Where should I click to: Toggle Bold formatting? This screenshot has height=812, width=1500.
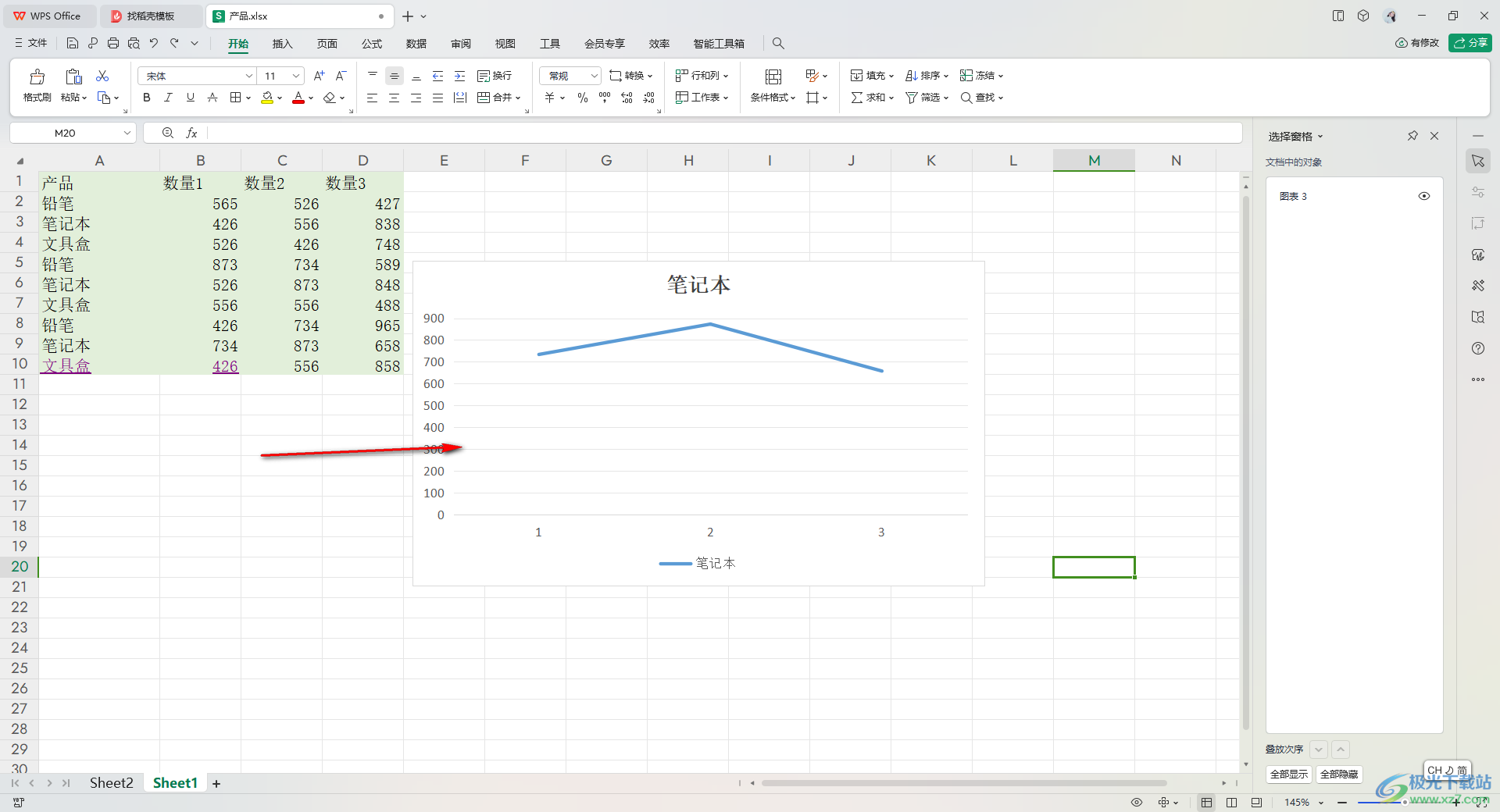click(146, 98)
